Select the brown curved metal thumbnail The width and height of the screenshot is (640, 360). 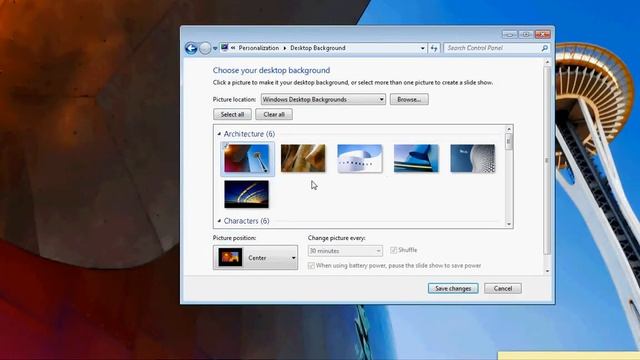[x=303, y=158]
